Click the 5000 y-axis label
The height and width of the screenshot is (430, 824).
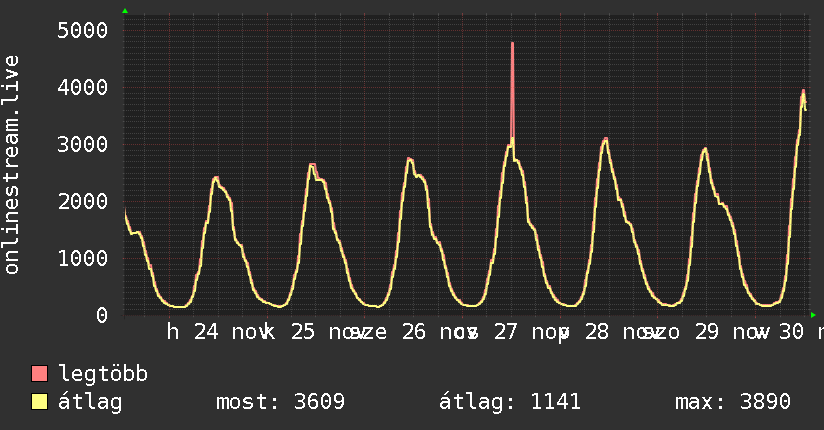coord(83,30)
